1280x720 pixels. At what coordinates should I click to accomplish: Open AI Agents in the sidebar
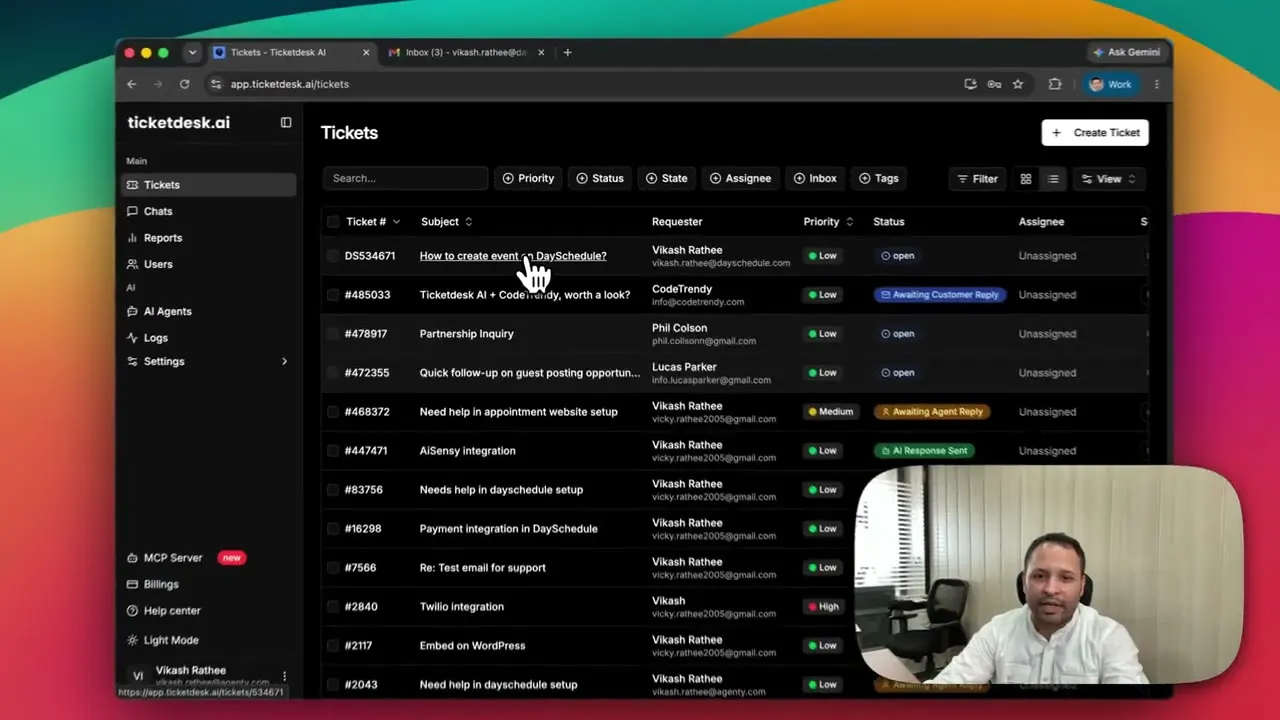click(209, 311)
